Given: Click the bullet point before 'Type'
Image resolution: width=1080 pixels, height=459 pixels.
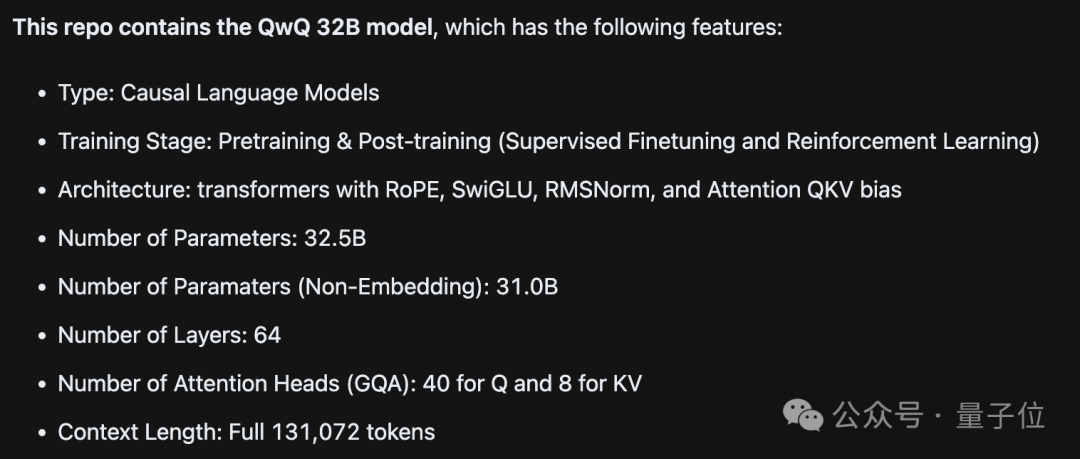Looking at the screenshot, I should pyautogui.click(x=43, y=94).
